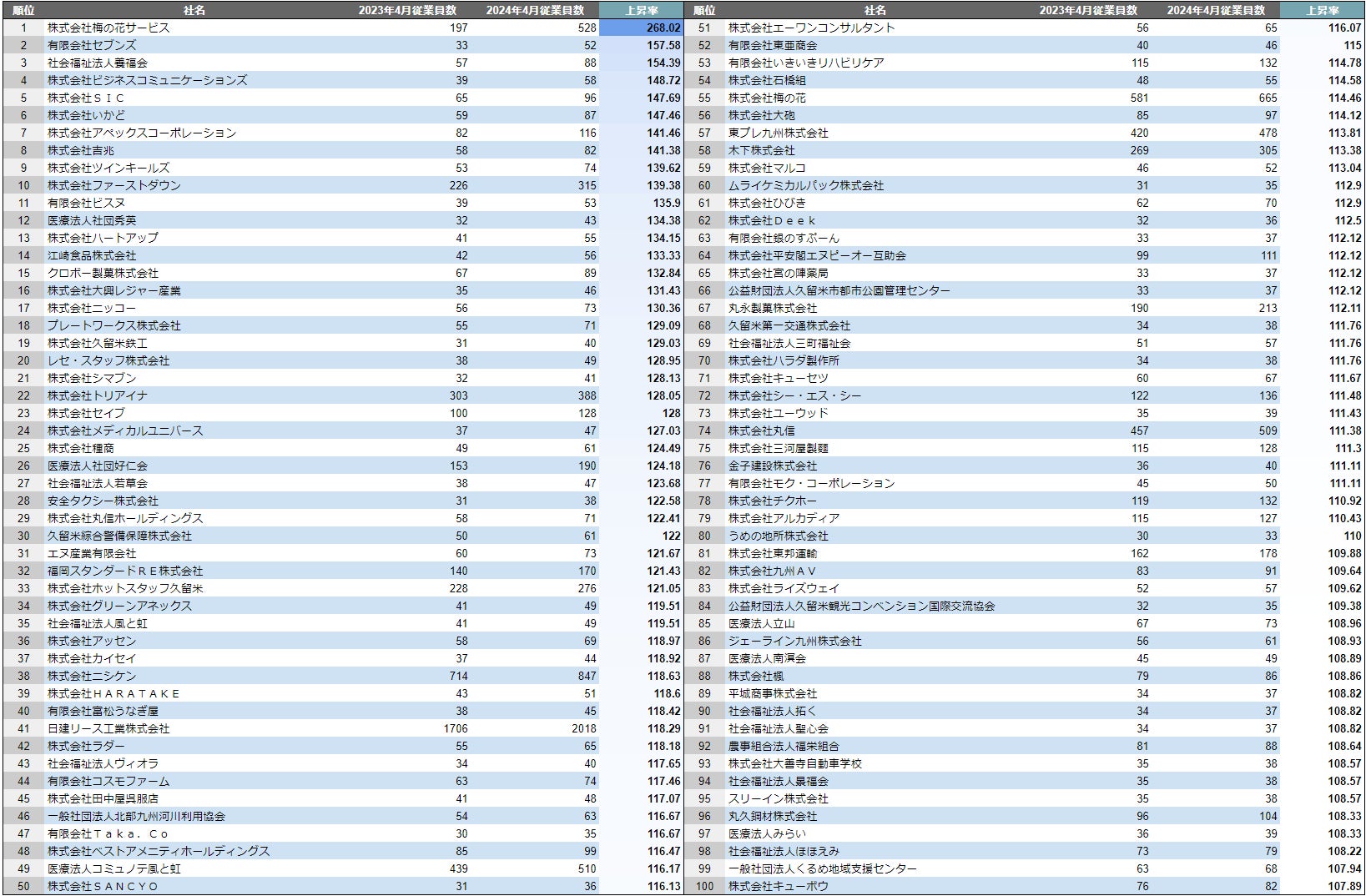1366x896 pixels.
Task: Select company 株式会社Ｄｅｅｋ
Action: click(x=773, y=220)
